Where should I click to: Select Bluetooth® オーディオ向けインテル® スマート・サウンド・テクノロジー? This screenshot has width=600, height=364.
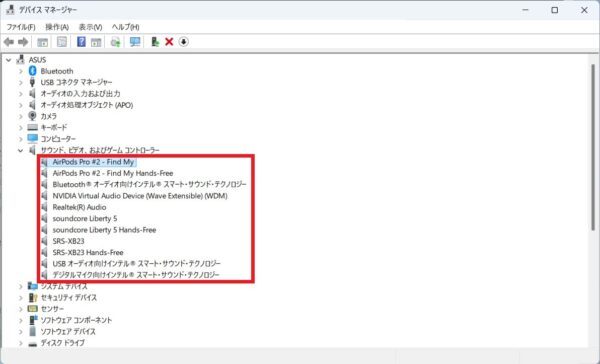(x=150, y=184)
